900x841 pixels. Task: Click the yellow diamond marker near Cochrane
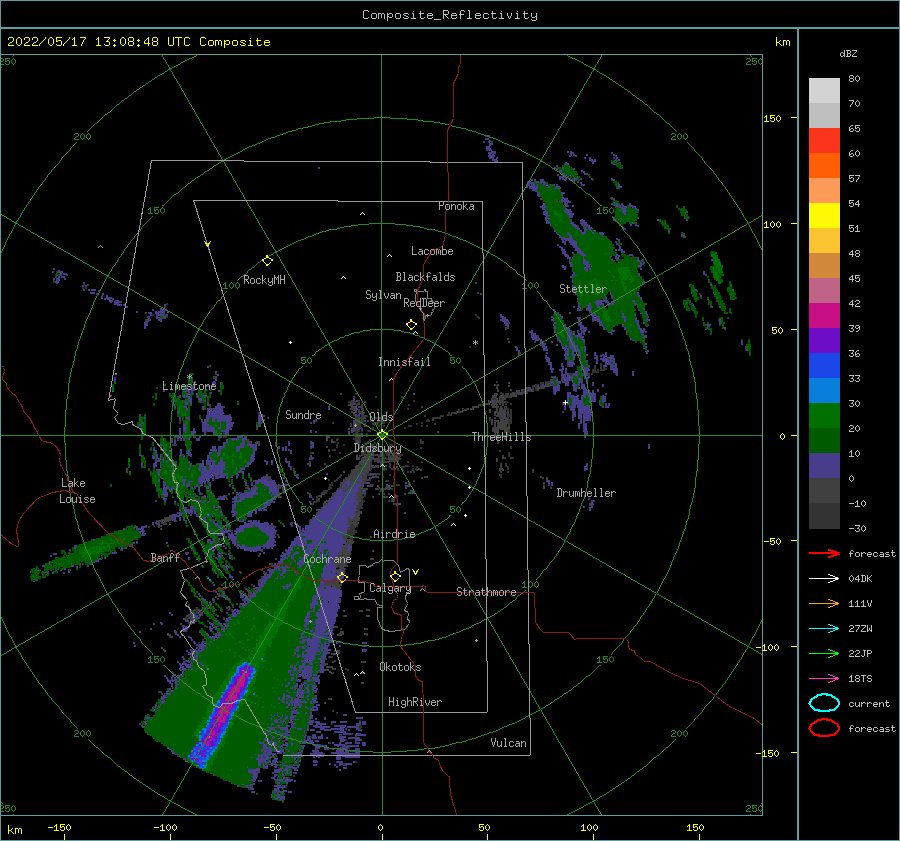[x=342, y=577]
